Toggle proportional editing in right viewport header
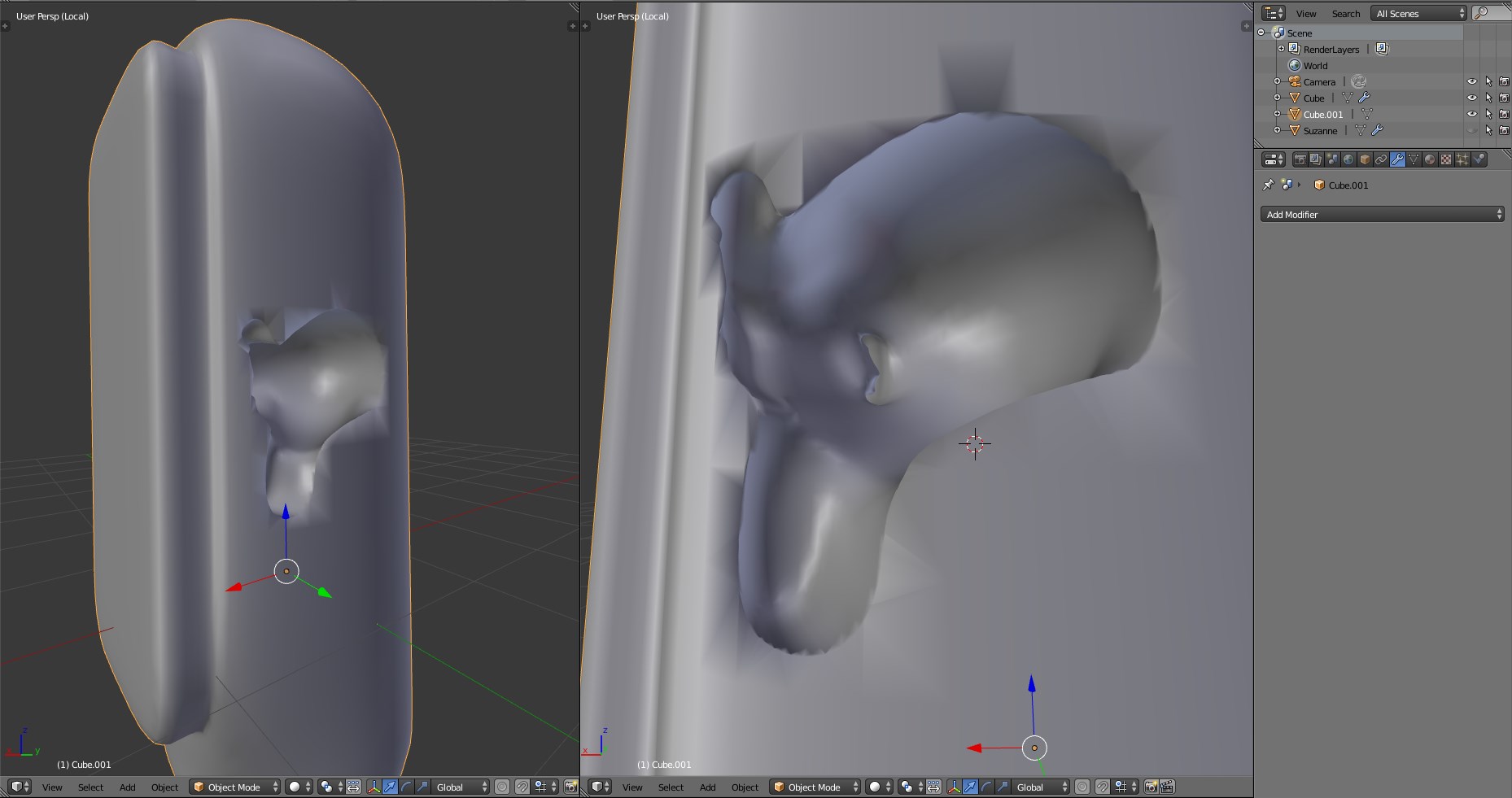 coord(1082,787)
